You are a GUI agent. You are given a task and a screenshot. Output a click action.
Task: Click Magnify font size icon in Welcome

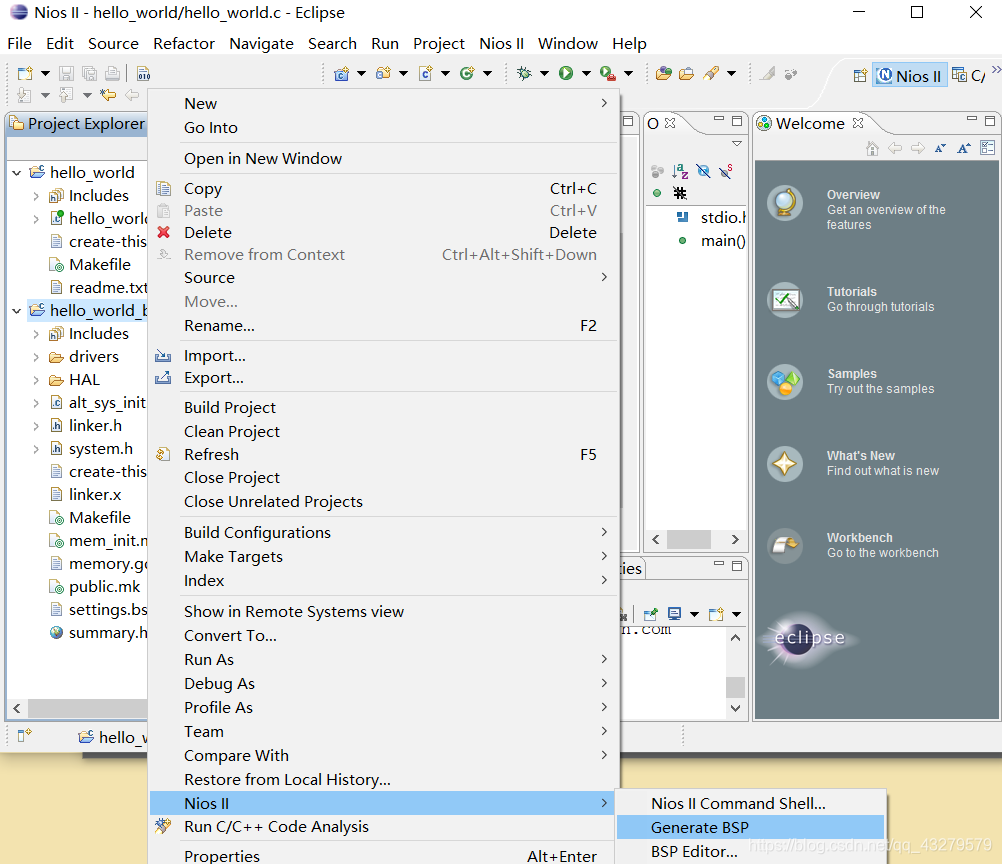[963, 148]
